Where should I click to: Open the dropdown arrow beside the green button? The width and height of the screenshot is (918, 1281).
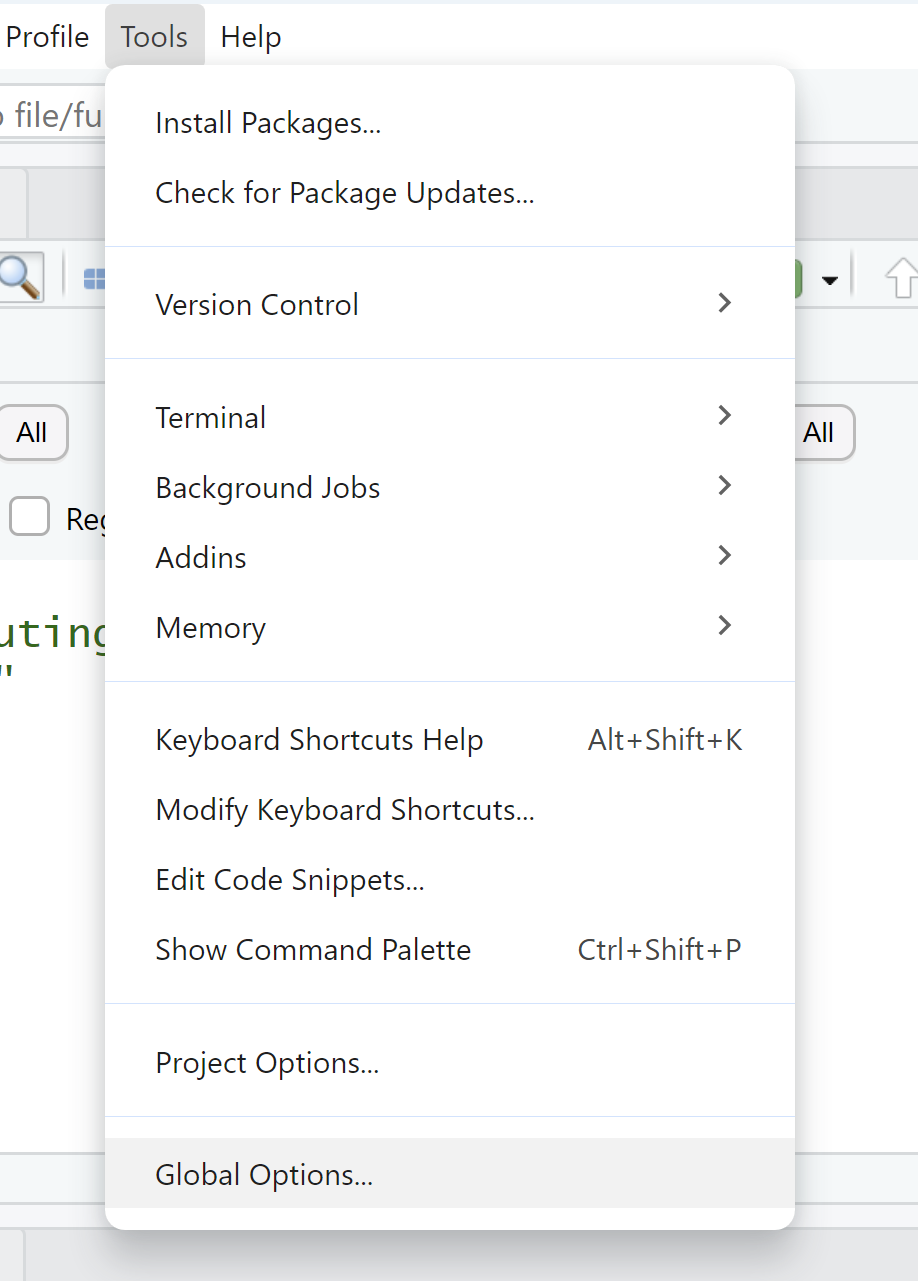point(829,281)
